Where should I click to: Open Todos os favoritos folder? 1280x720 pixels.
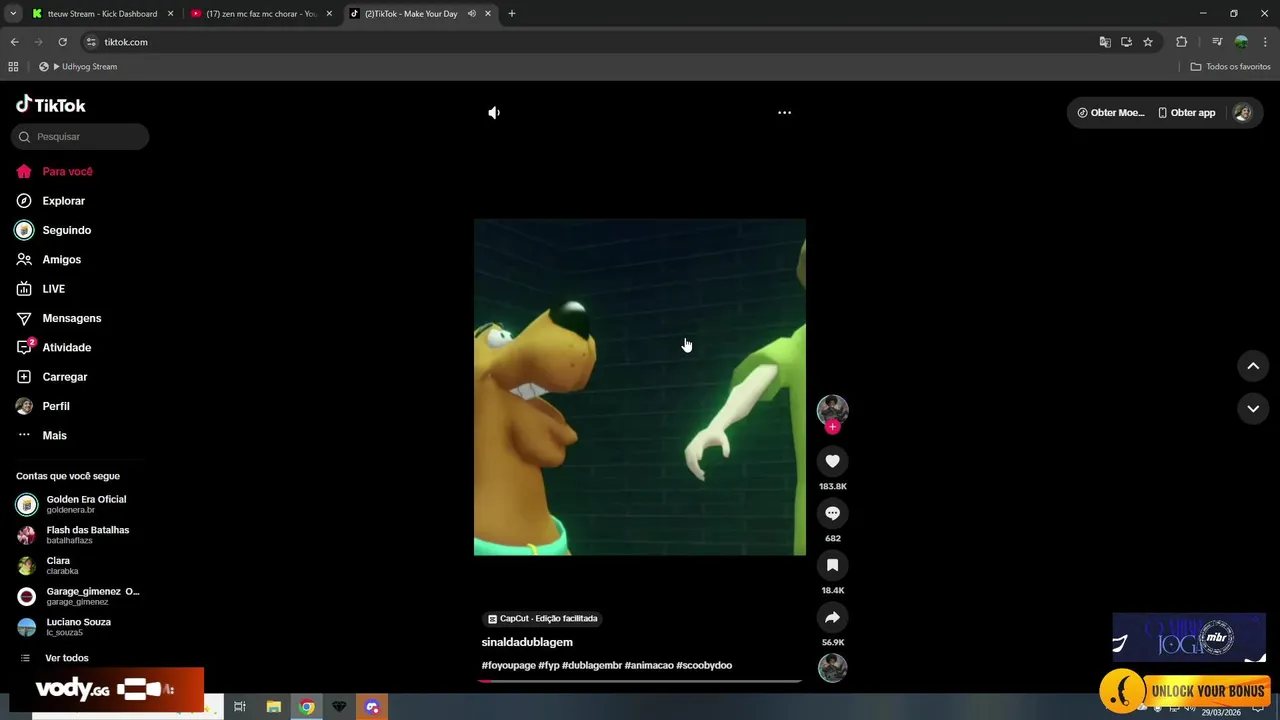click(x=1230, y=67)
